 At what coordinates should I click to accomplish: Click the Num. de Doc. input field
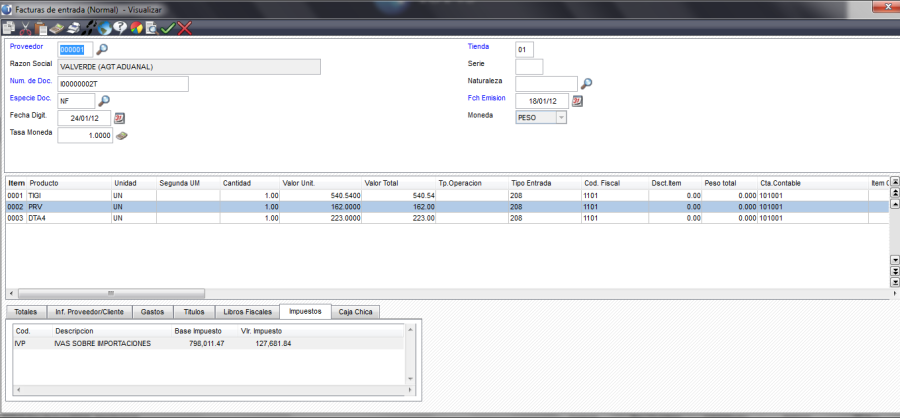pos(123,84)
